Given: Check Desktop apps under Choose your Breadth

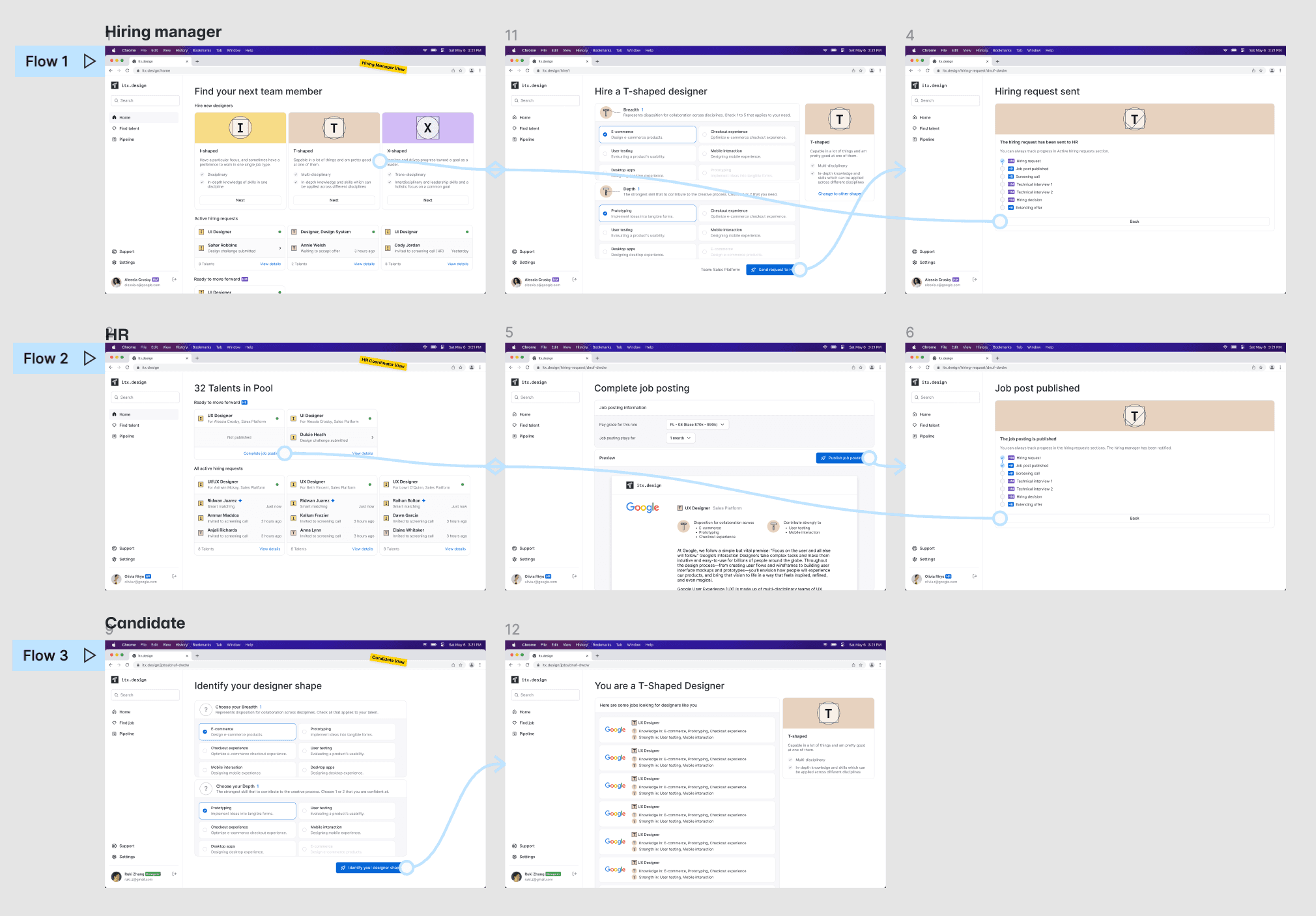Looking at the screenshot, I should [x=304, y=770].
